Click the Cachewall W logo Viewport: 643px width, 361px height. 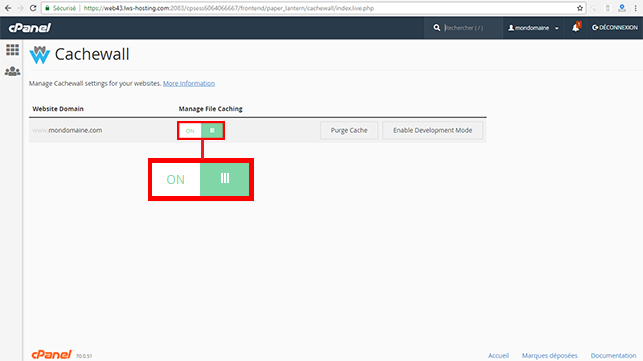click(39, 55)
